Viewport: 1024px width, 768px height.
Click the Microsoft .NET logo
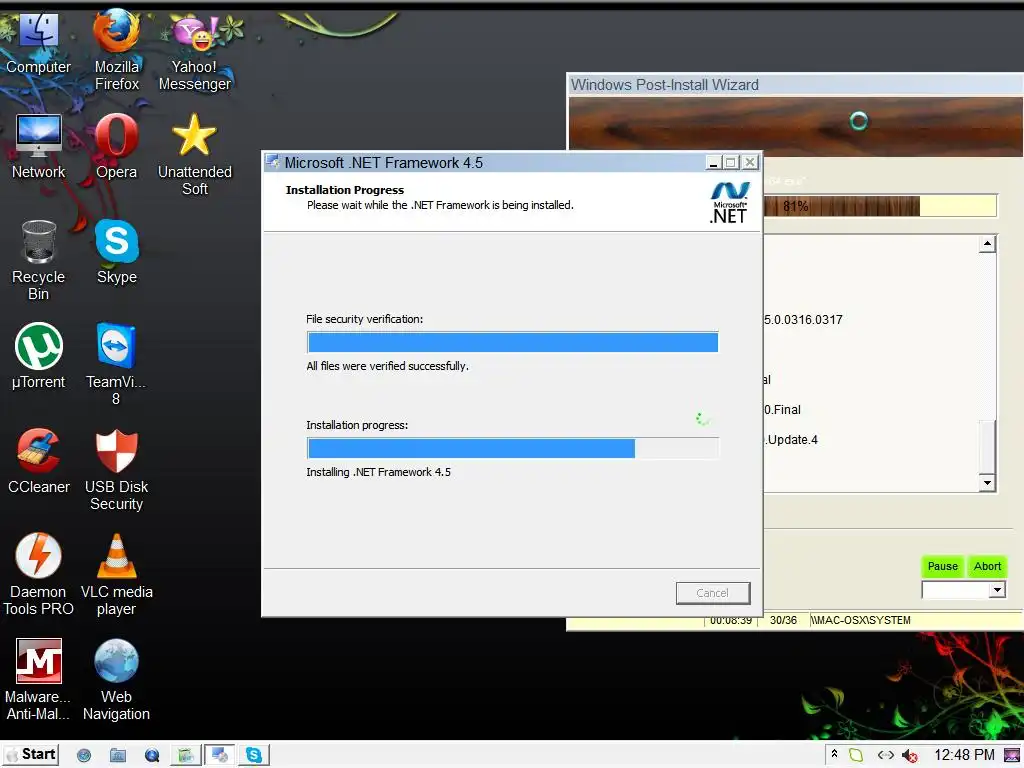pos(729,202)
